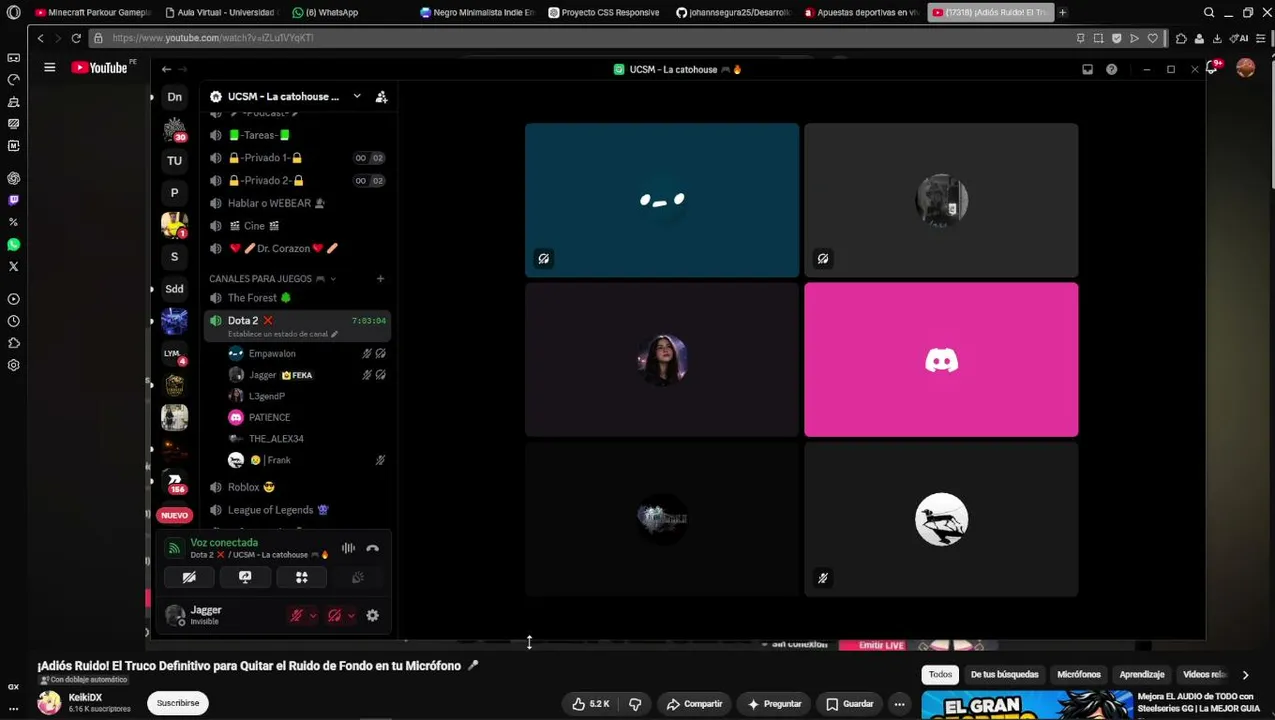The image size is (1275, 720).
Task: Select the Aprendizaje filter chip
Action: pos(1141,675)
